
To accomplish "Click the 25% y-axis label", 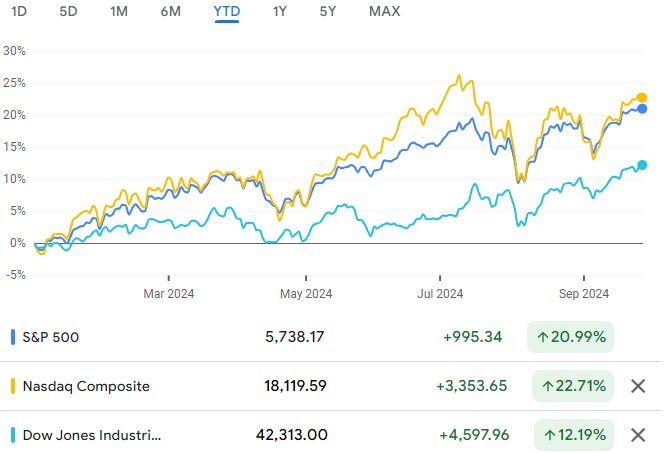I will tap(14, 83).
